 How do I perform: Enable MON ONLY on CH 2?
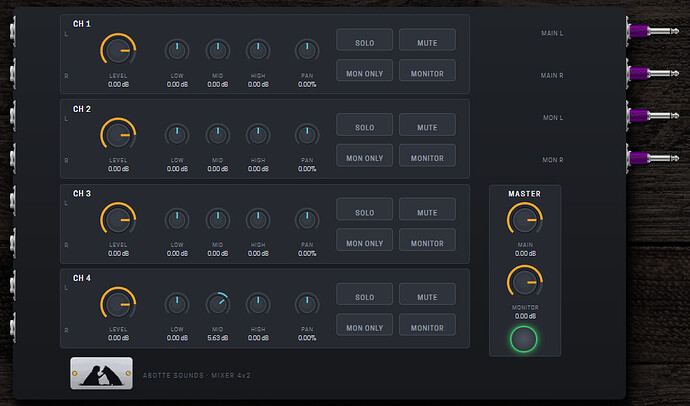364,155
